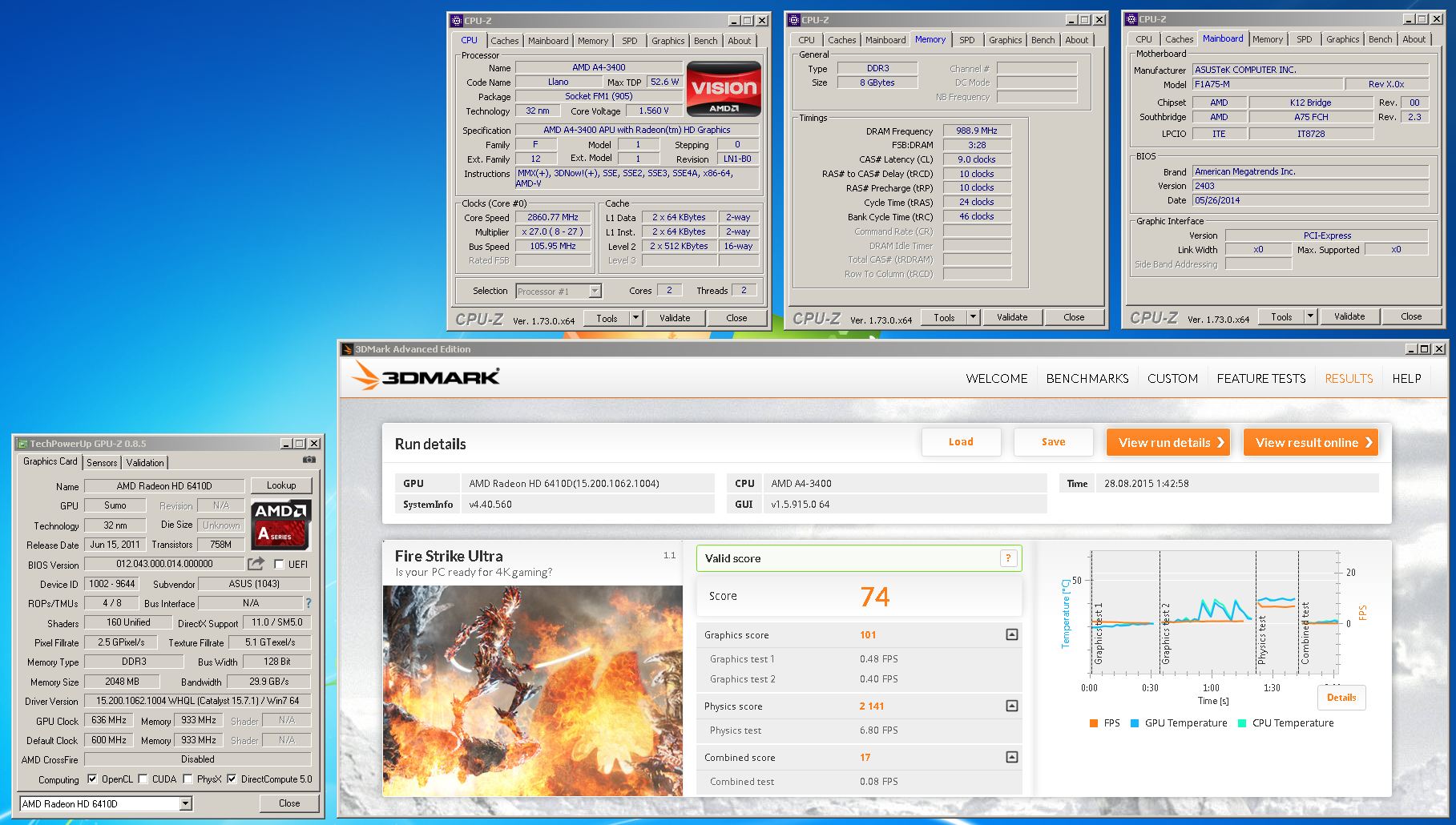Click the Details button under the chart
Screen dimensions: 1456x825
pyautogui.click(x=1341, y=698)
